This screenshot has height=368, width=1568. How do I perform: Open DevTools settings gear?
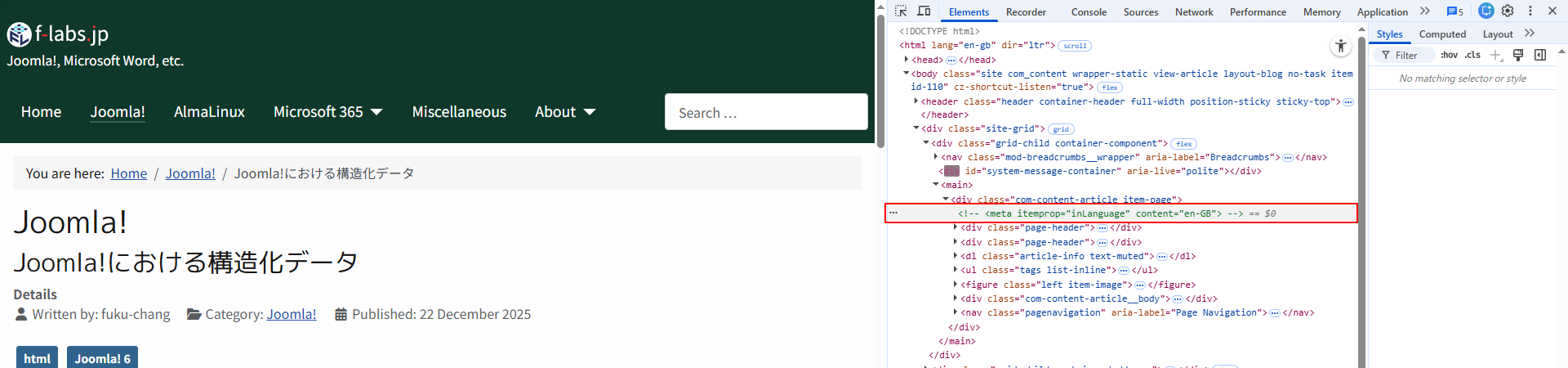1508,11
